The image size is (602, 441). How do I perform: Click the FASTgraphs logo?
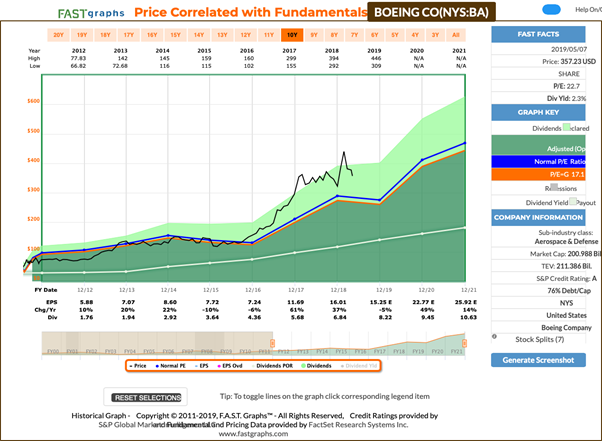click(x=91, y=13)
